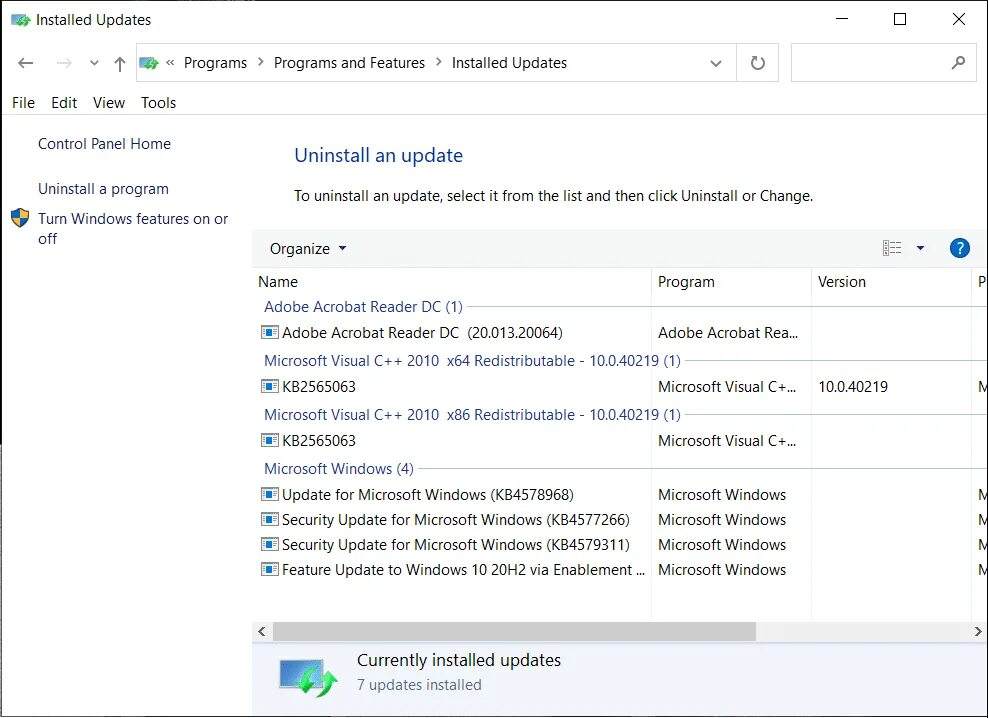
Task: Click Microsoft Windows cell in KB4578968 row
Action: pyautogui.click(x=722, y=495)
